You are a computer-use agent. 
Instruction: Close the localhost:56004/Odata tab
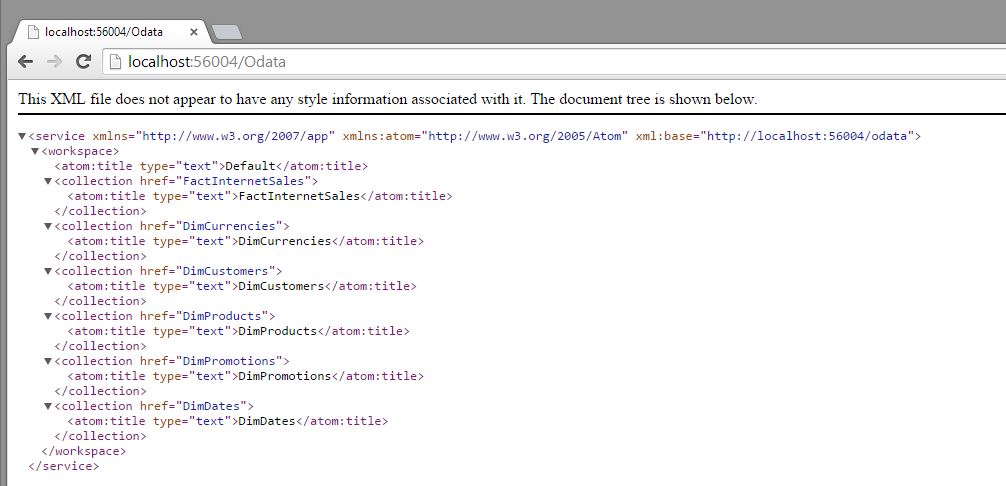(x=194, y=31)
